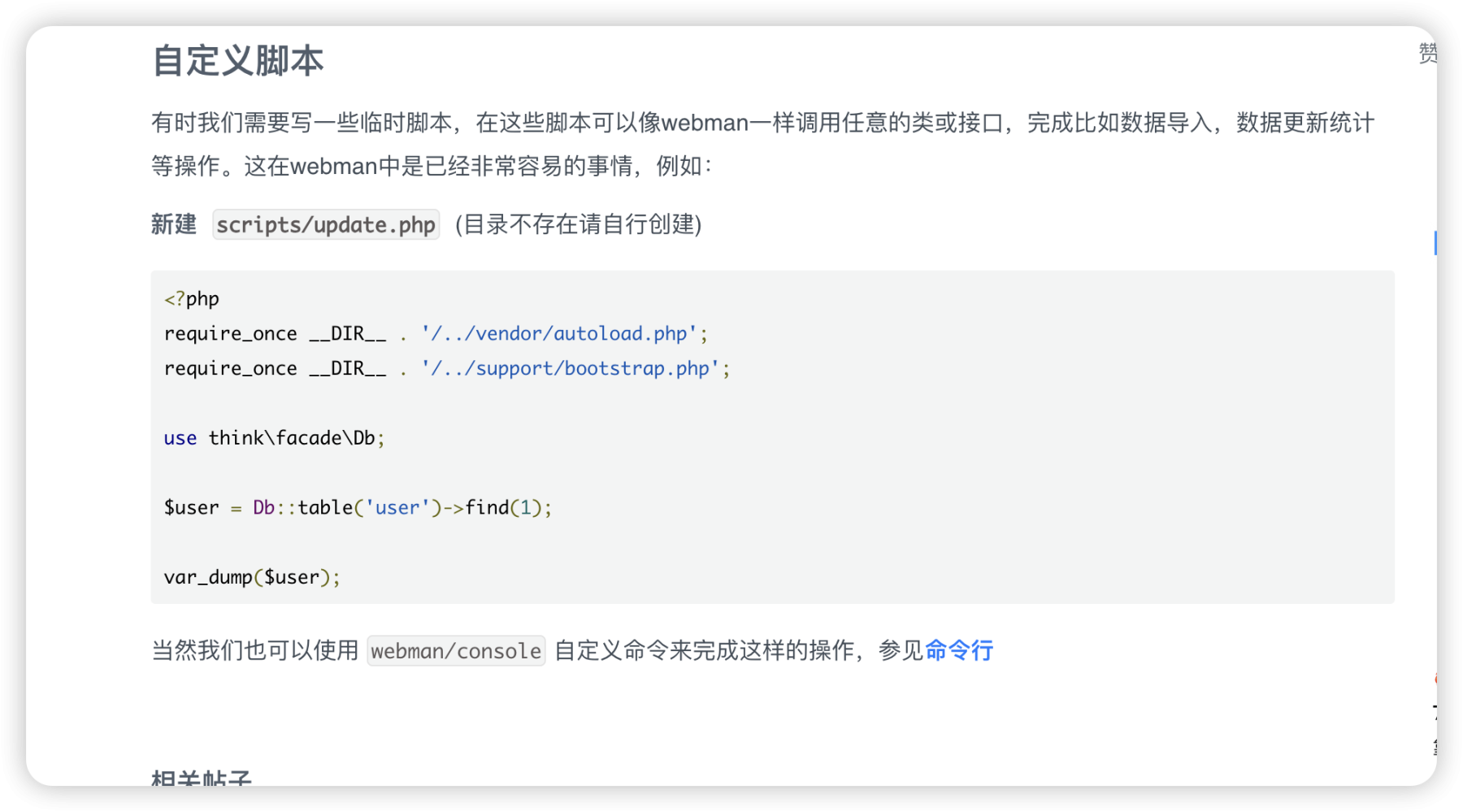Click the vendor/autoload.php path string

pyautogui.click(x=559, y=333)
